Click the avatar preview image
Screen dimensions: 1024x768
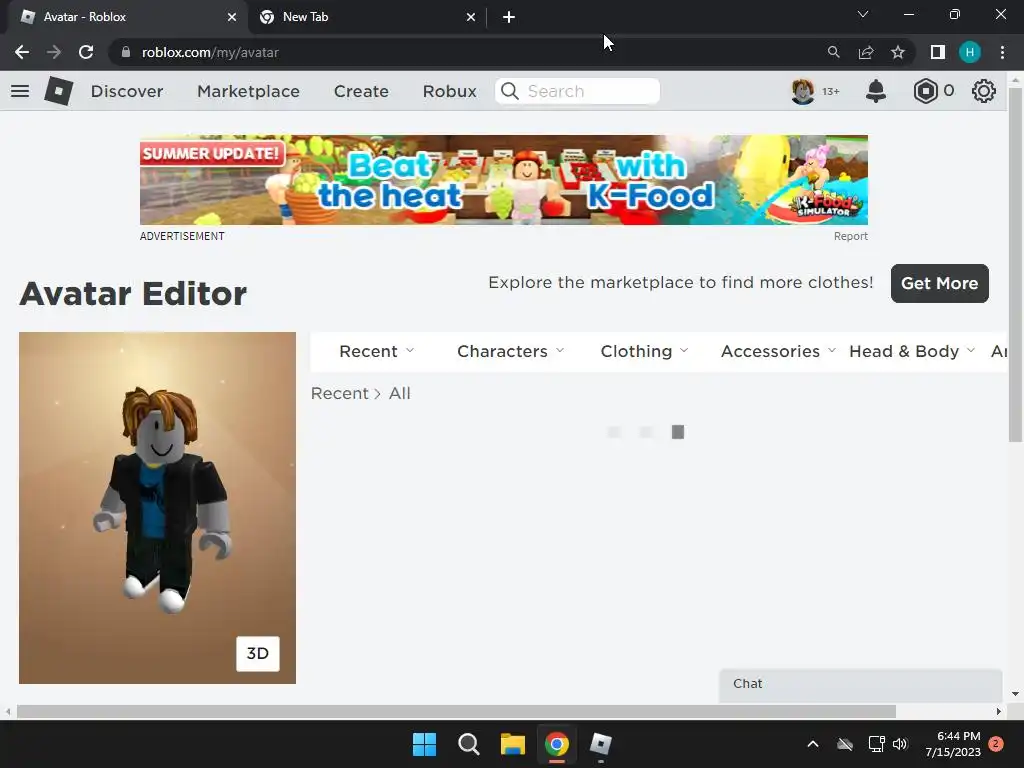coord(157,507)
